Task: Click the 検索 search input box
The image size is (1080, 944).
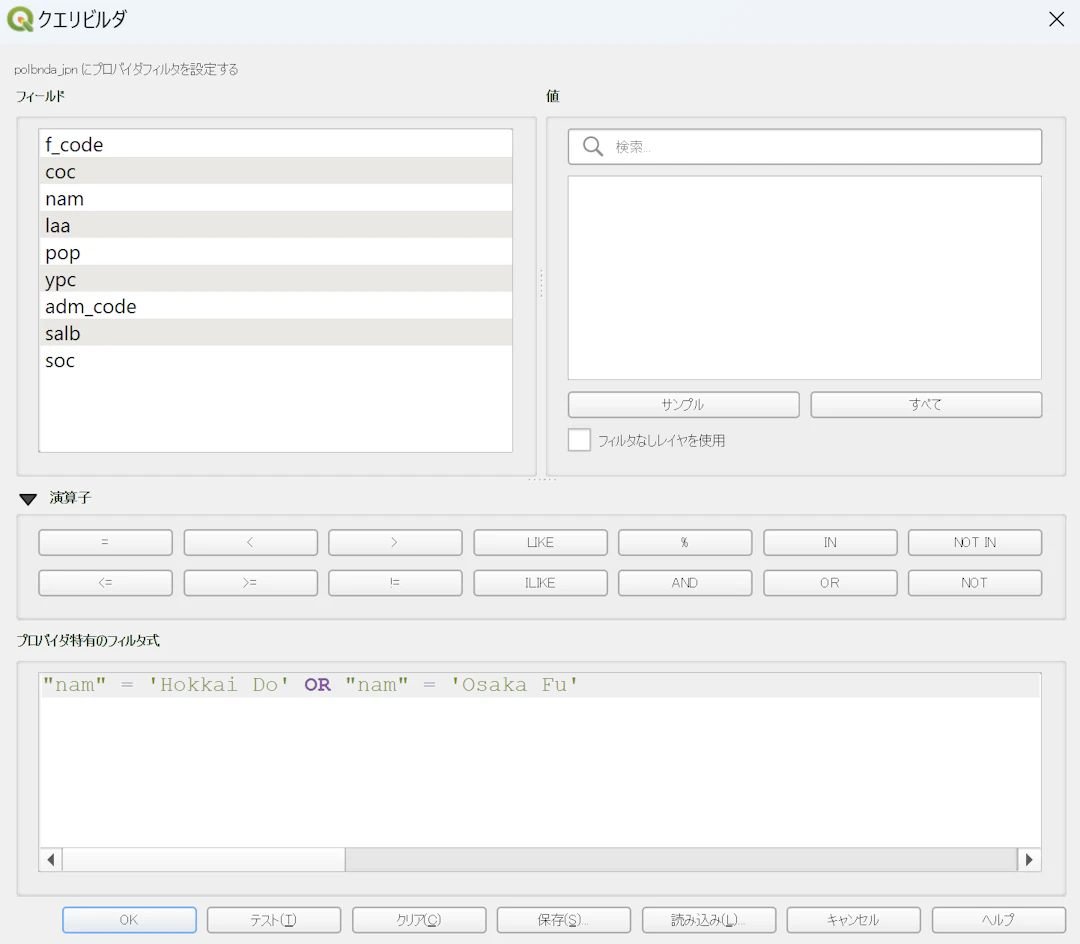Action: 804,147
